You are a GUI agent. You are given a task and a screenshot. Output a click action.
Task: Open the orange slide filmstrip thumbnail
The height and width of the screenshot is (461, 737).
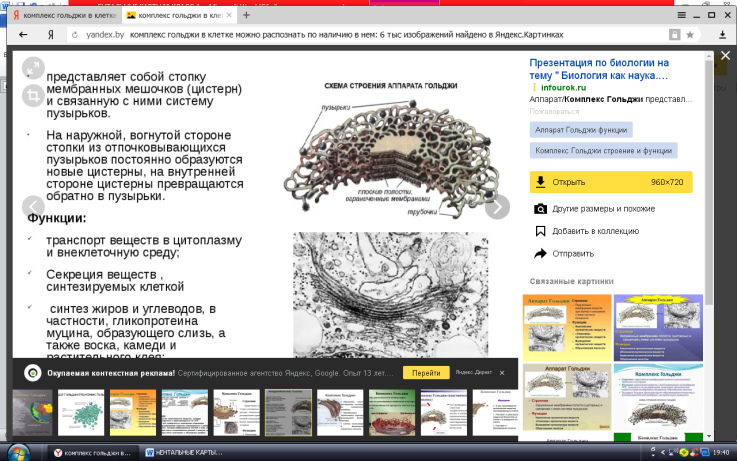pyautogui.click(x=133, y=413)
